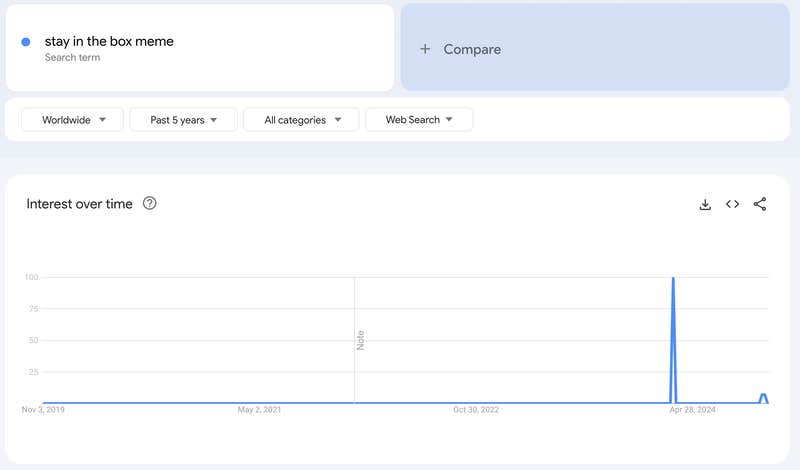Click the Nov 3, 2019 axis label
This screenshot has height=470, width=800.
pos(43,410)
